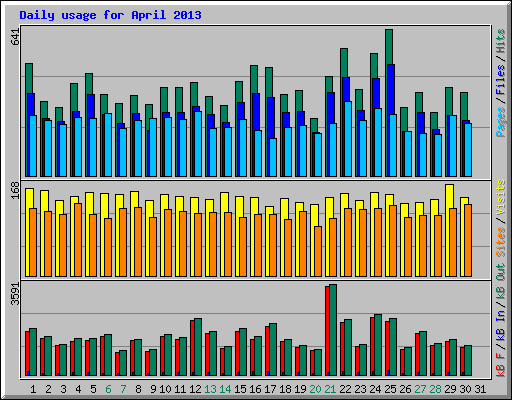
Task: Select day label 23 on the x-axis
Action: point(360,389)
